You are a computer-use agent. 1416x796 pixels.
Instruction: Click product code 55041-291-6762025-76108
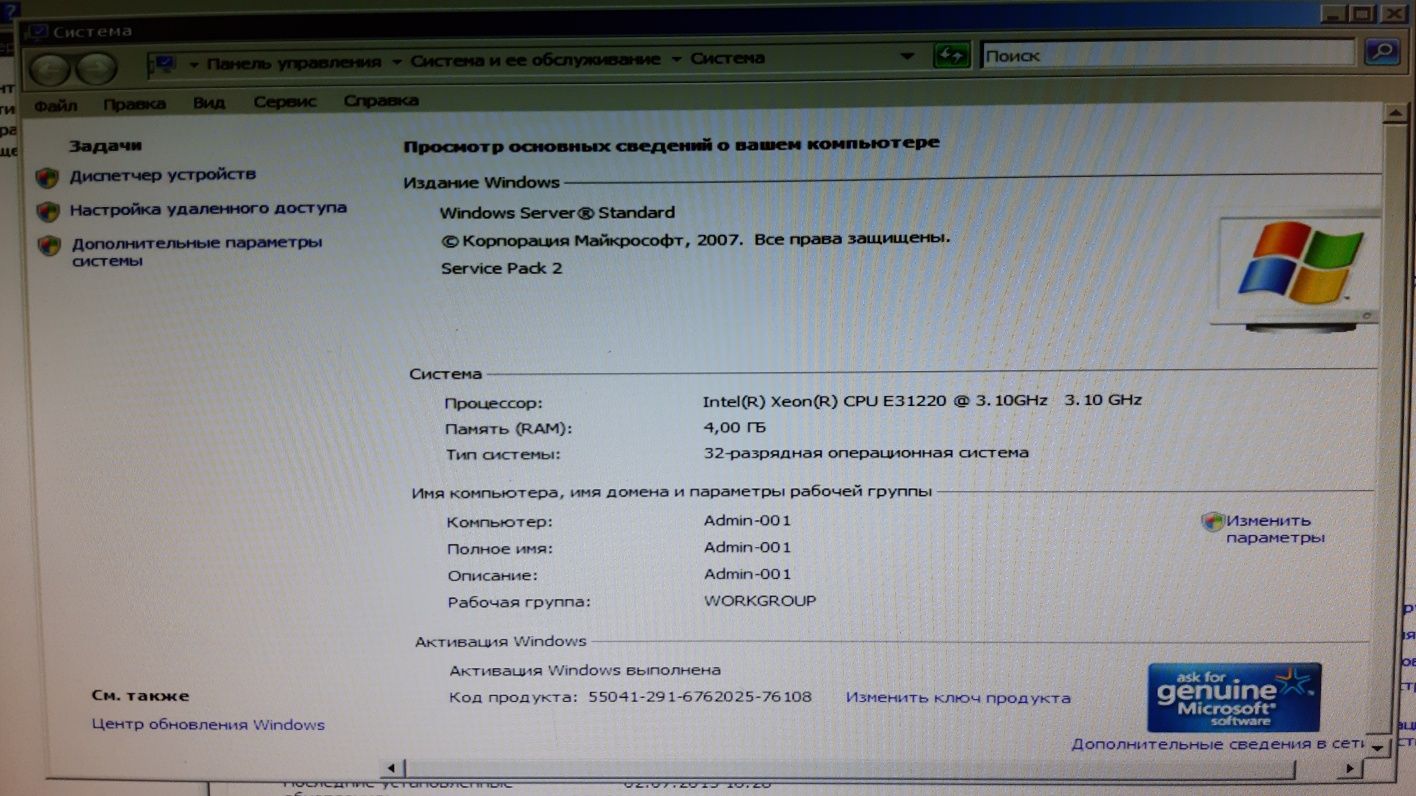pos(700,697)
